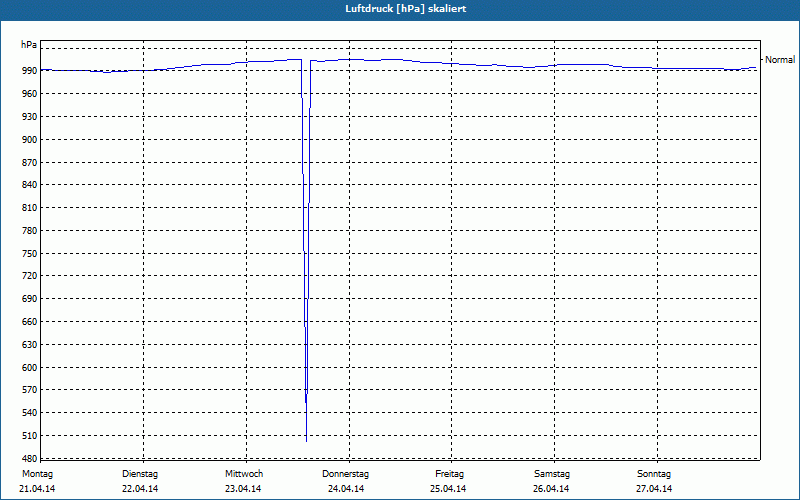
Task: Click the lowest point of the pressure spike
Action: [x=306, y=441]
